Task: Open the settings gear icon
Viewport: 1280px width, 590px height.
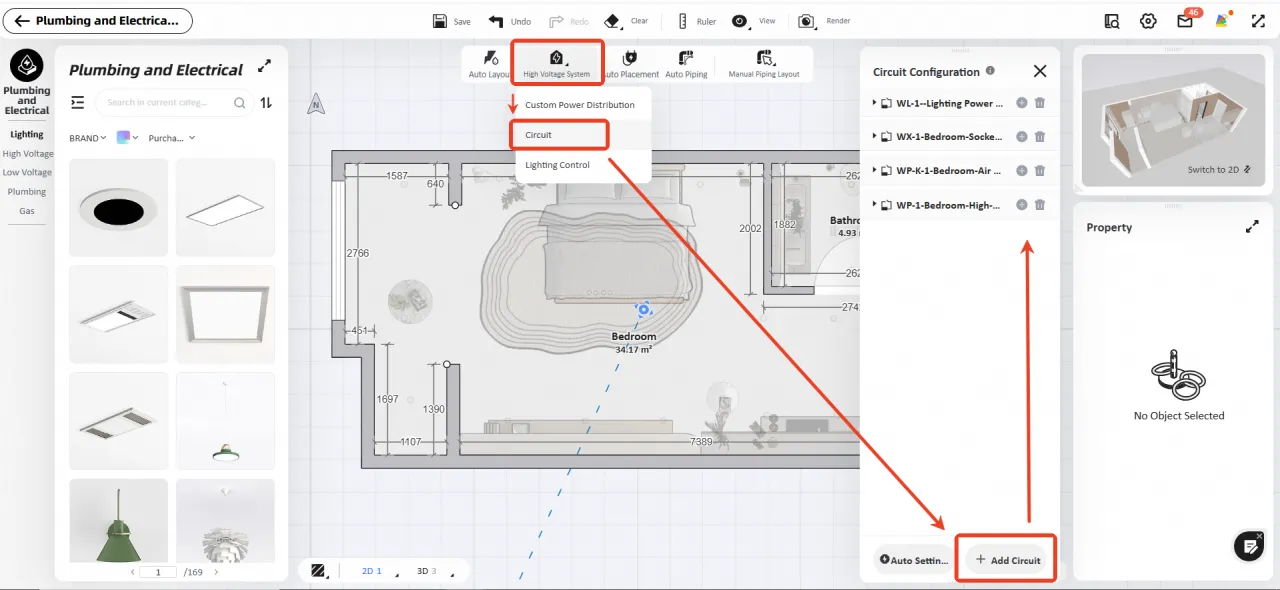Action: (1148, 21)
